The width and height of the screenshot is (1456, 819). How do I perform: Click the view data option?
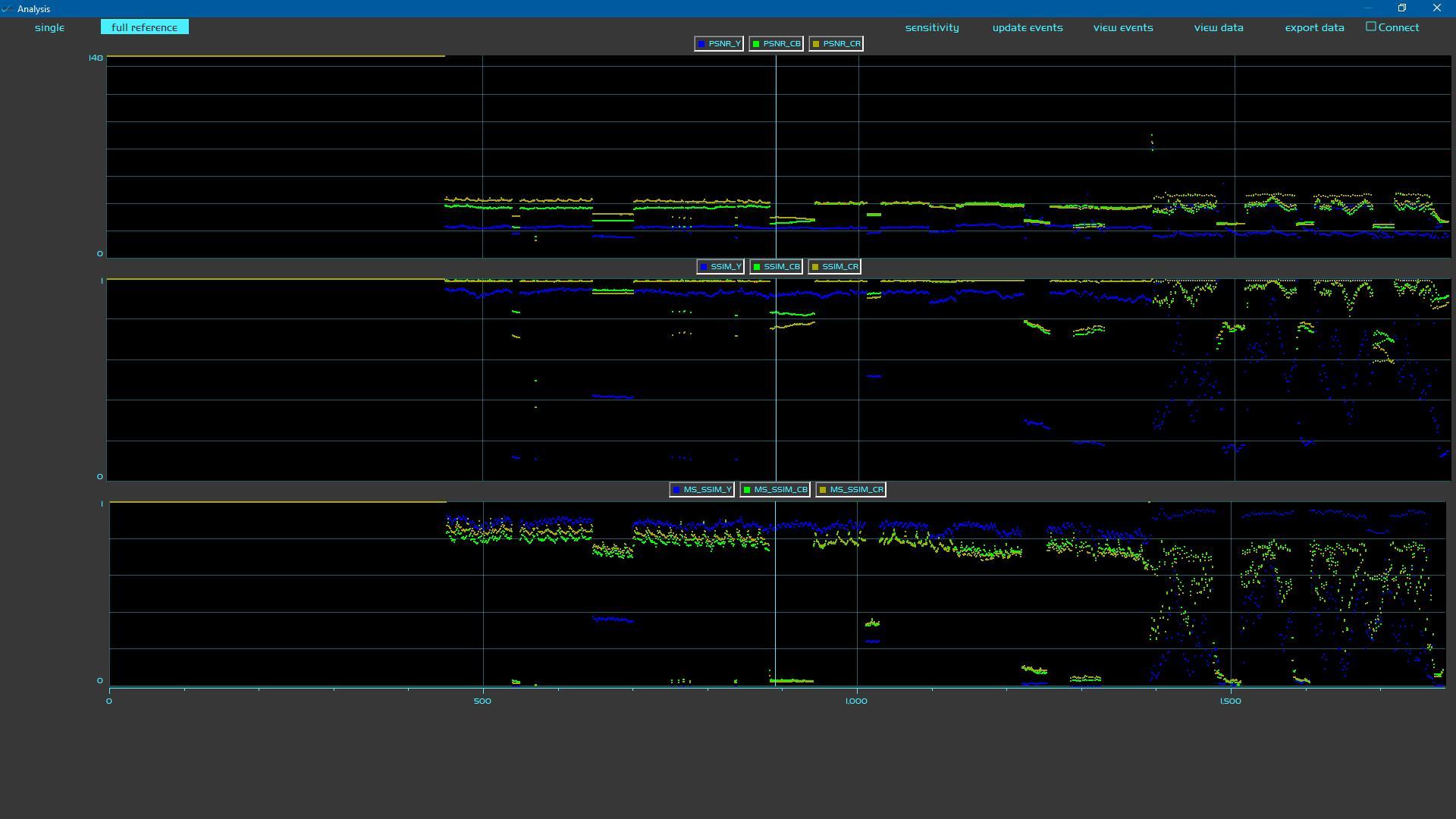[x=1218, y=27]
